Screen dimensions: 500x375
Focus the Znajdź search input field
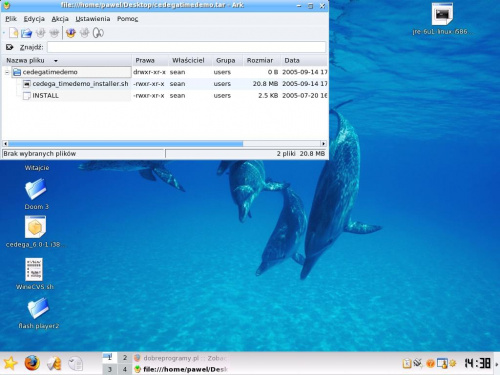coord(186,47)
